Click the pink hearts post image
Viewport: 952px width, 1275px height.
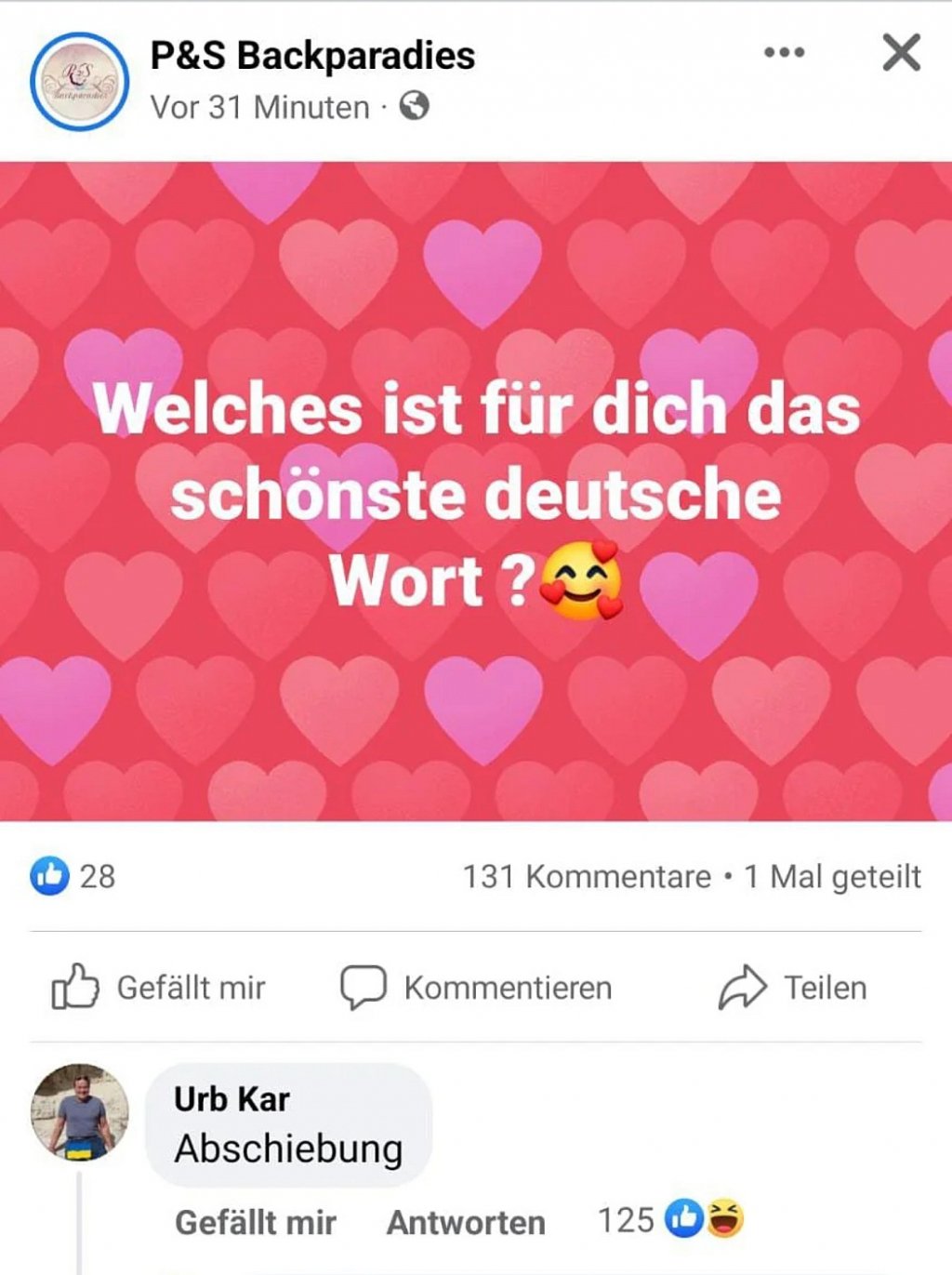pyautogui.click(x=476, y=491)
